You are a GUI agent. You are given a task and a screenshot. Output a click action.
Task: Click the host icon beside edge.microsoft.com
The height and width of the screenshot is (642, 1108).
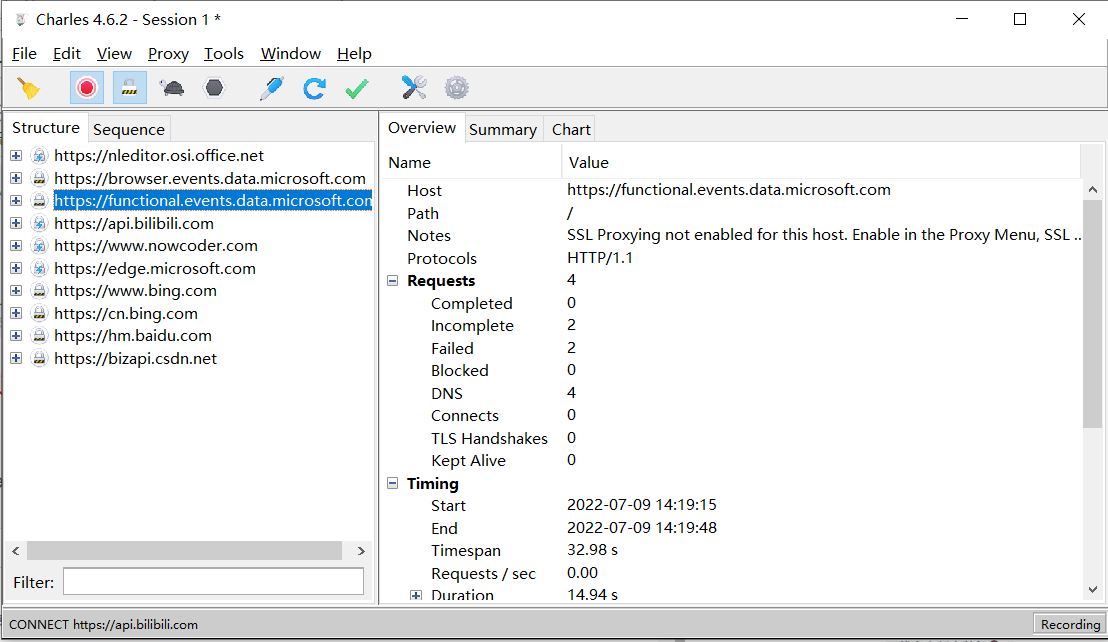pyautogui.click(x=40, y=268)
